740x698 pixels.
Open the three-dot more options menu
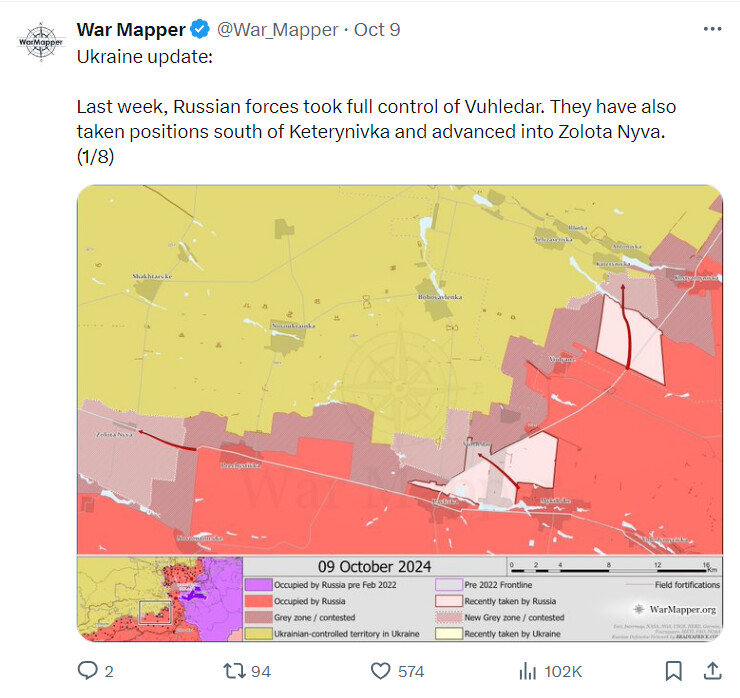click(x=712, y=29)
